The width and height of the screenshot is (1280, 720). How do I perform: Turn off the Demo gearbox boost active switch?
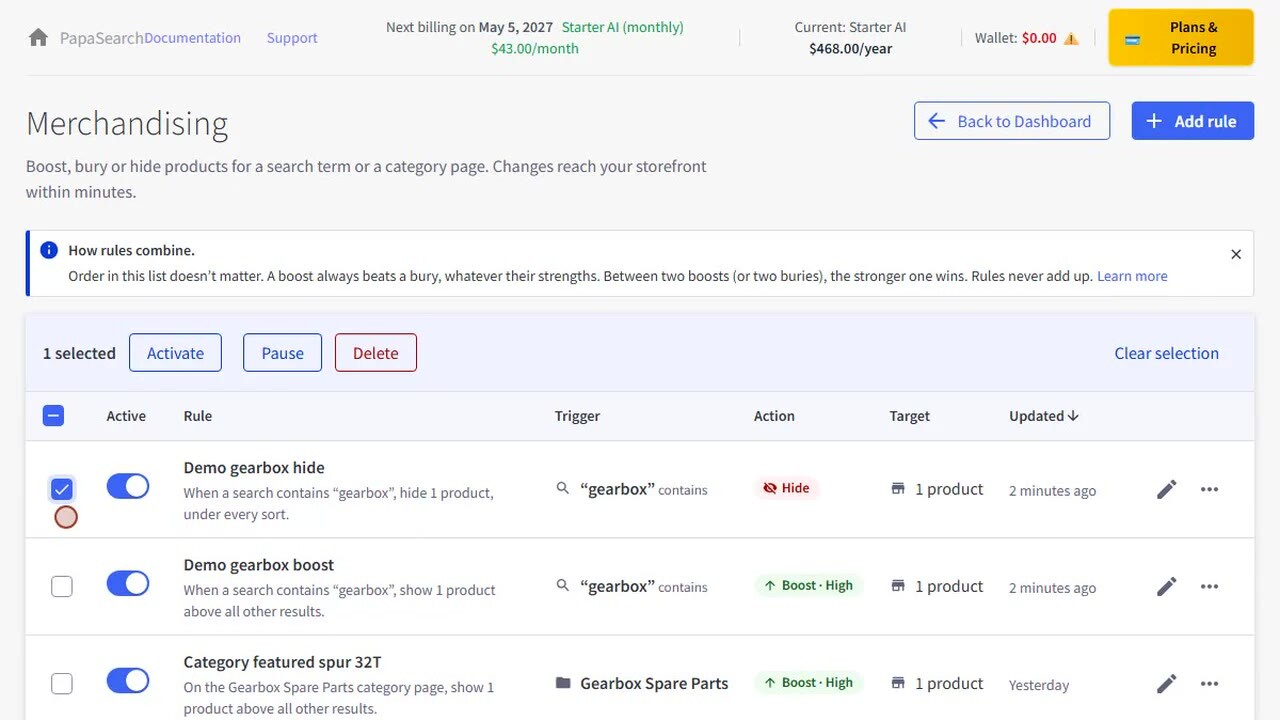[x=128, y=583]
